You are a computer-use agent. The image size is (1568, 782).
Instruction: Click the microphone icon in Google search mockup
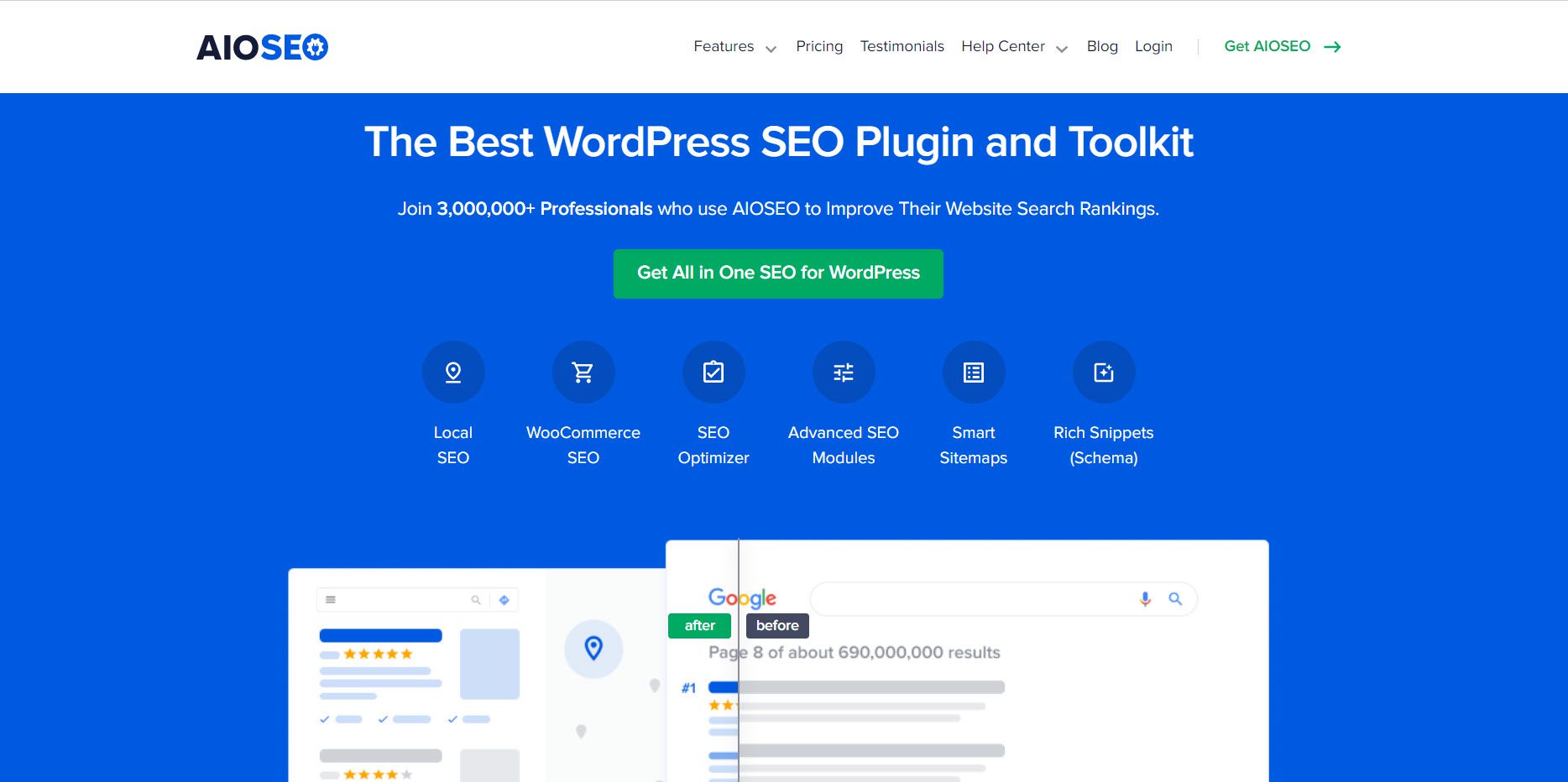coord(1145,599)
